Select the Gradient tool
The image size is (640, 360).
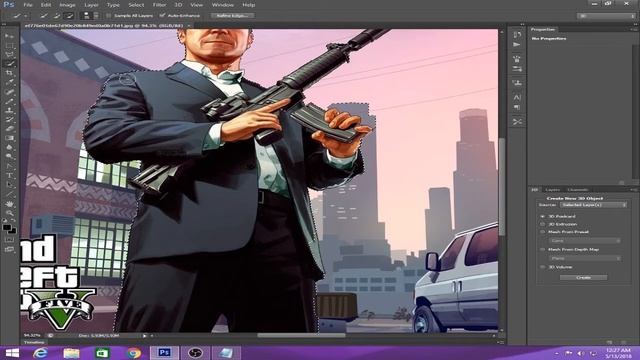[9, 138]
